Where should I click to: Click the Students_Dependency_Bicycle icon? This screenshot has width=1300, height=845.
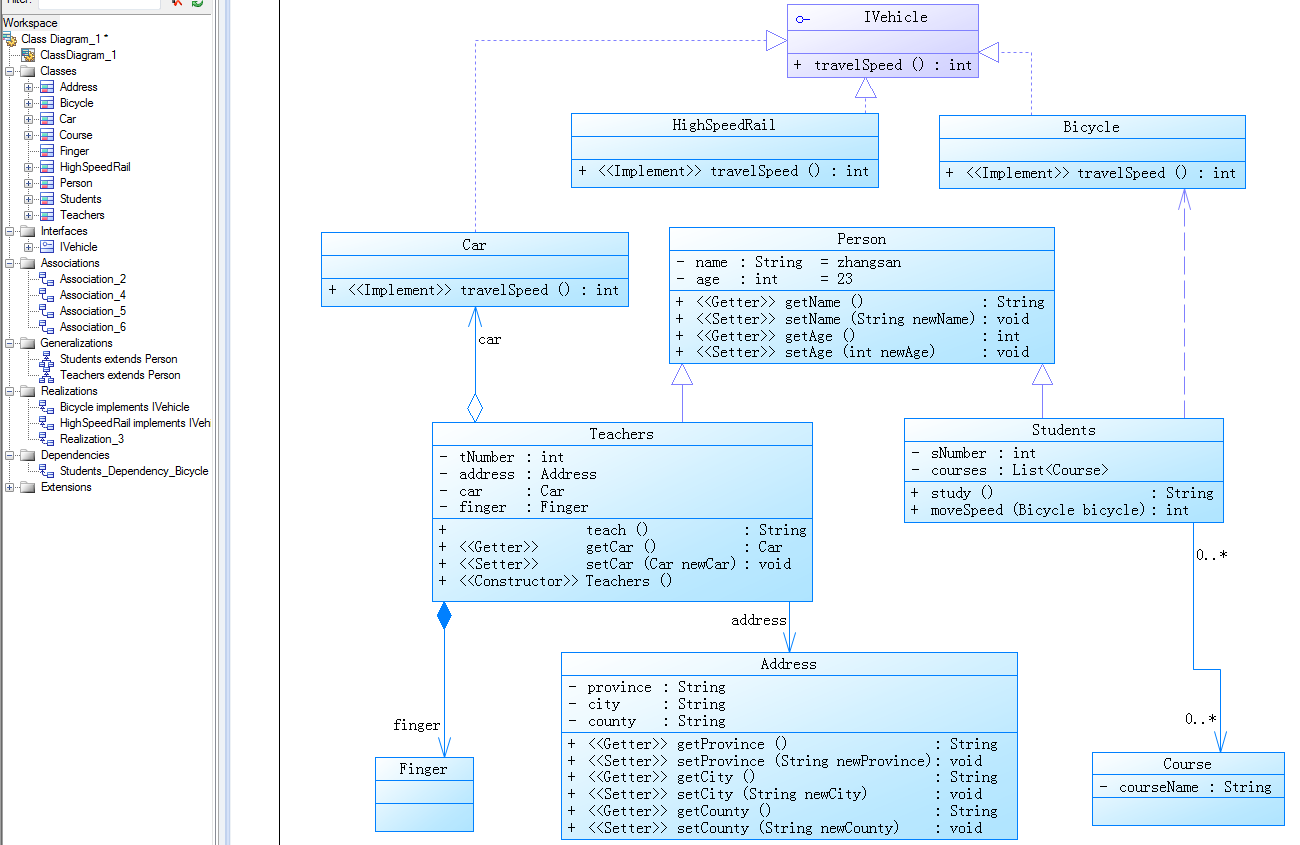pos(47,471)
